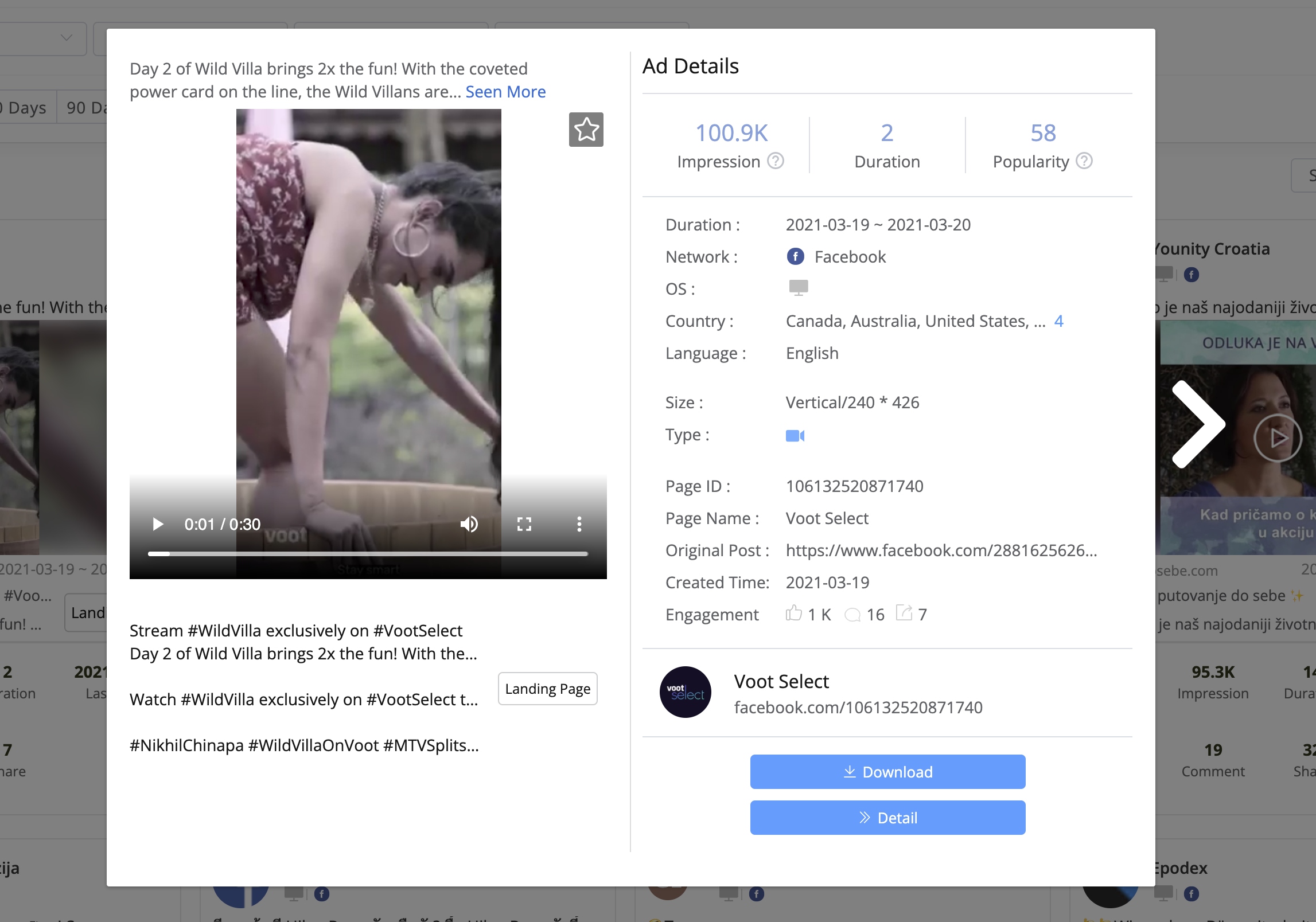The height and width of the screenshot is (922, 1316).
Task: Click the video progress bar
Action: click(x=368, y=554)
